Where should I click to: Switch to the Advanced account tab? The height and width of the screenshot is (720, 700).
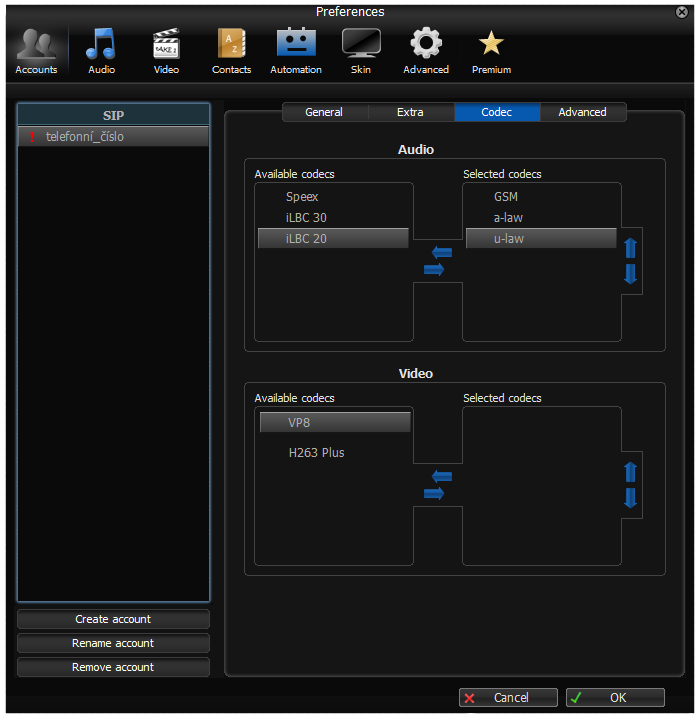[582, 112]
